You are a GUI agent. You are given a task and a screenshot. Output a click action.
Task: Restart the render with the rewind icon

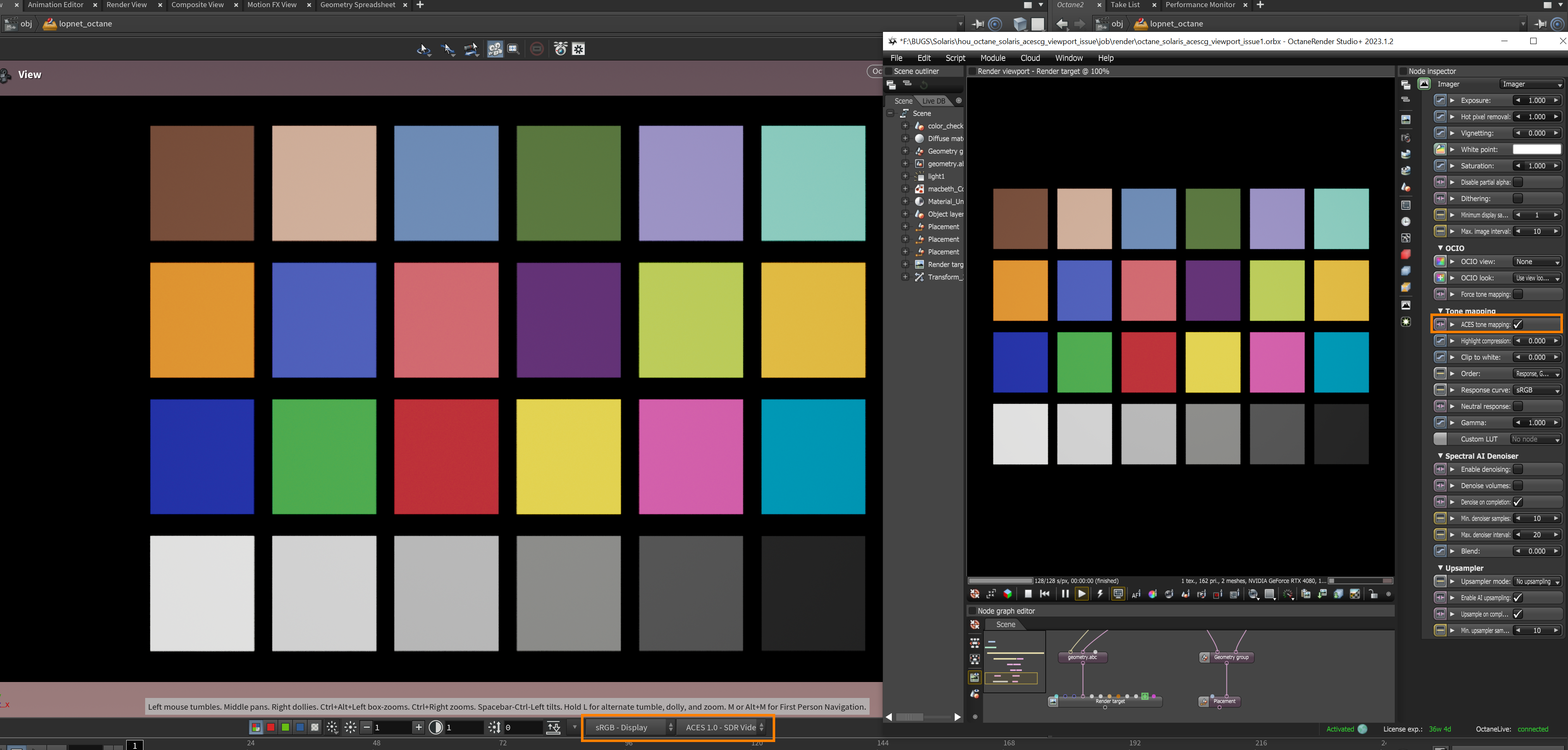point(1045,594)
